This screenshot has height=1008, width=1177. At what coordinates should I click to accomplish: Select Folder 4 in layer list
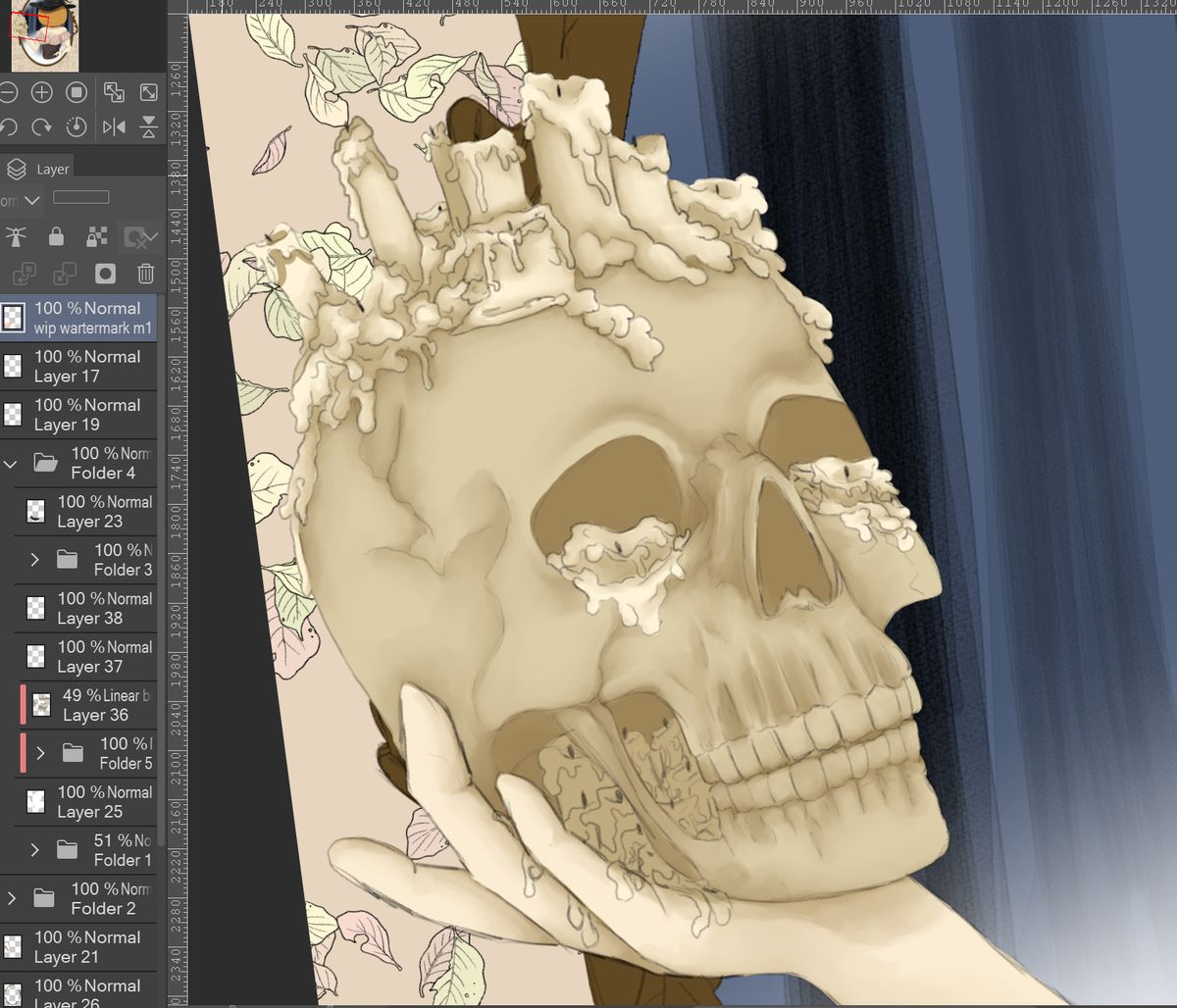click(78, 463)
